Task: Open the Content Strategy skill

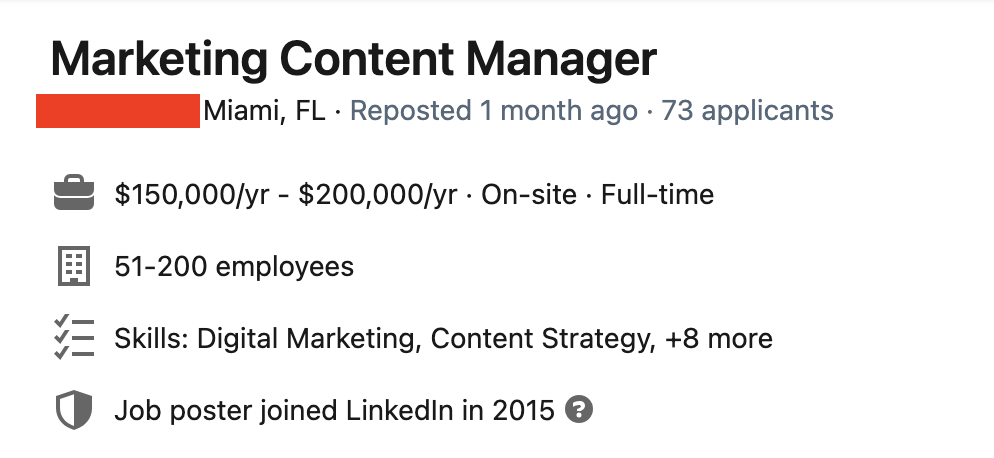Action: pos(541,339)
